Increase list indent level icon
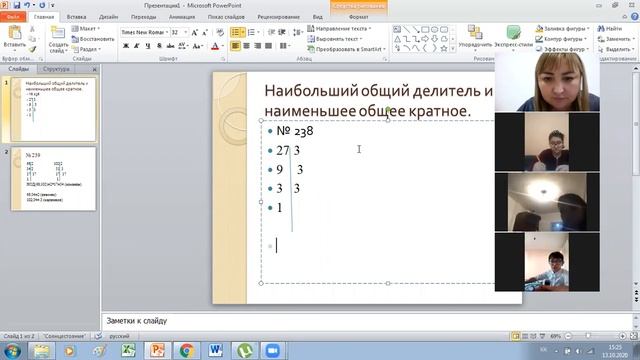Screen dimensions: 640x360 [282, 32]
